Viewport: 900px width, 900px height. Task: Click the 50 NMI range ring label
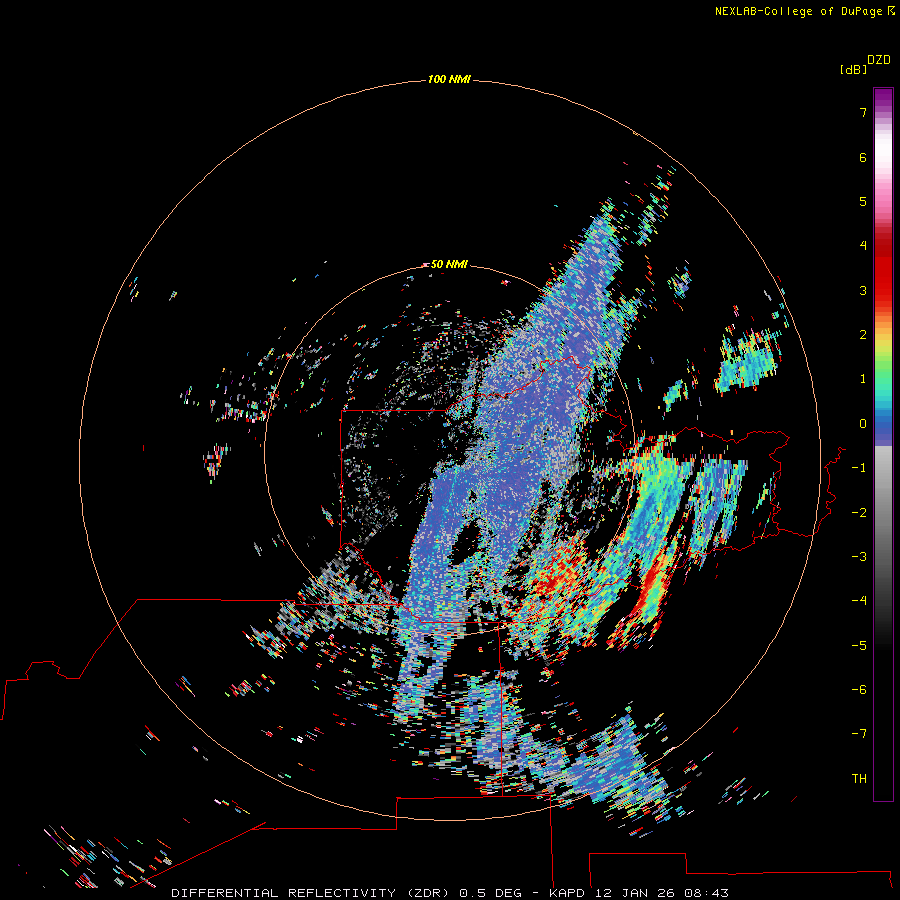pyautogui.click(x=449, y=264)
